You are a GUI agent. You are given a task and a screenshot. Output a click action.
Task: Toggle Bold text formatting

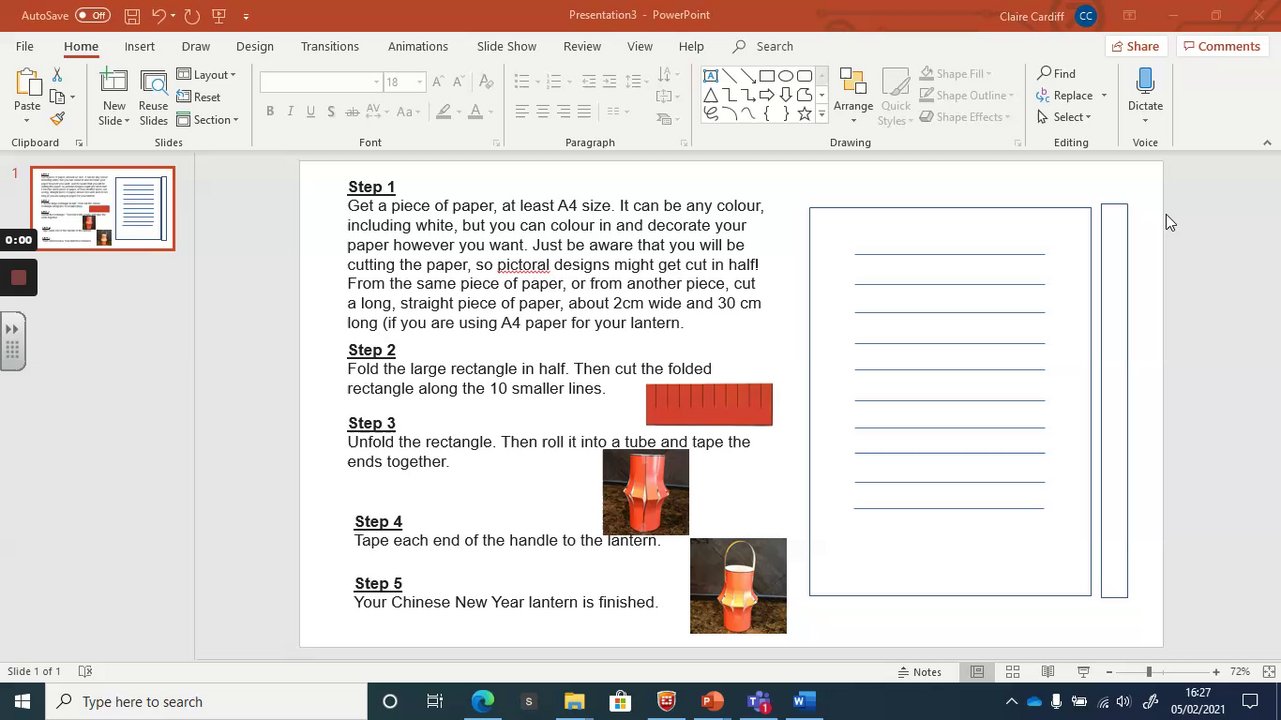(x=270, y=112)
